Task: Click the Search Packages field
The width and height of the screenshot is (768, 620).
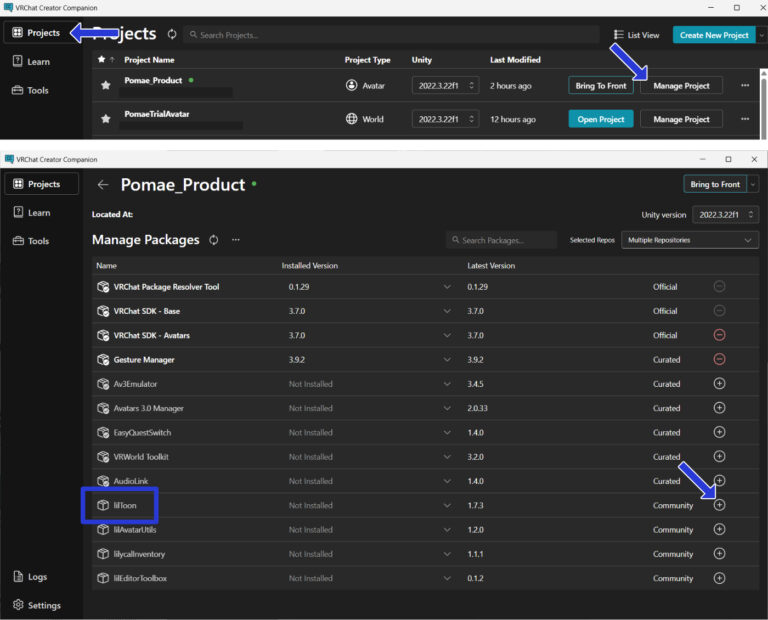Action: [502, 240]
